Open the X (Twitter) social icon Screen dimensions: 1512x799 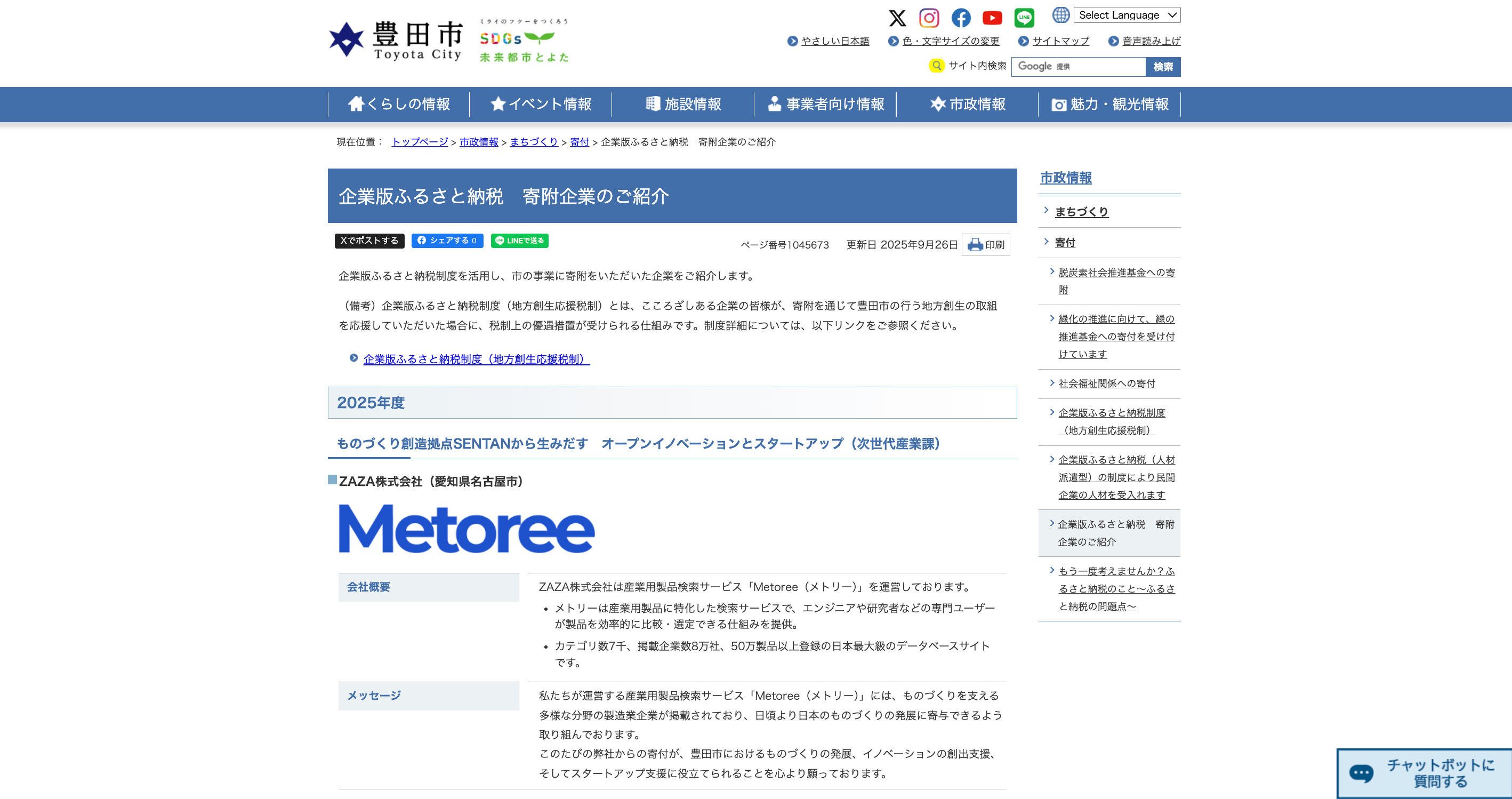[897, 18]
